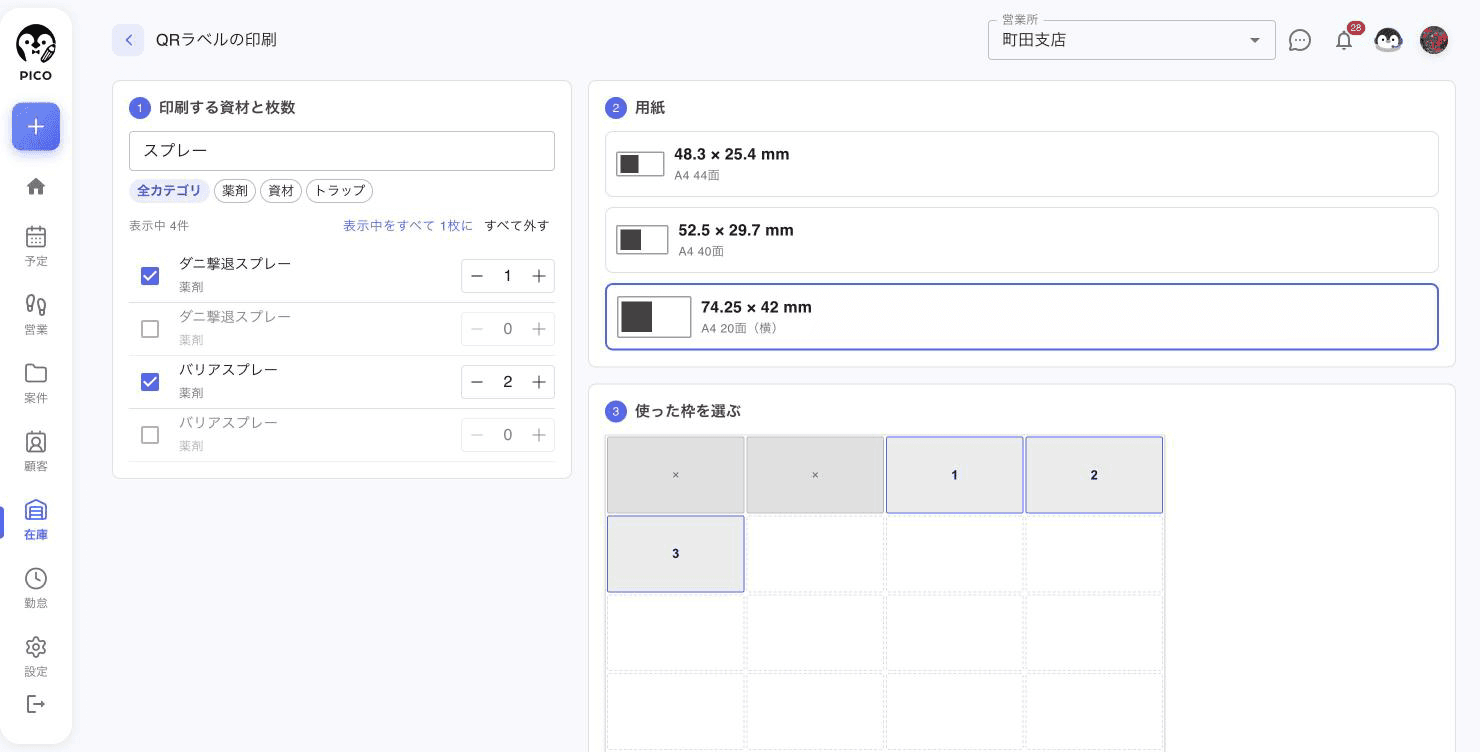Open the user profile picture
Viewport: 1480px width, 752px height.
[x=1434, y=40]
